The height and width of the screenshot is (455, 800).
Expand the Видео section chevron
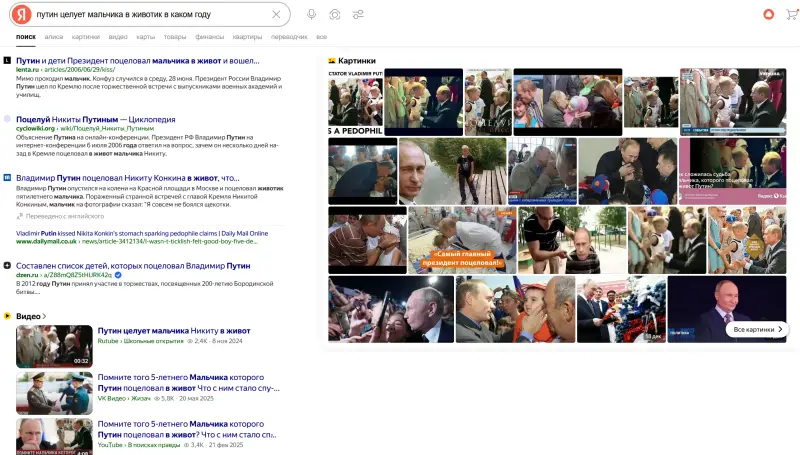[x=44, y=316]
